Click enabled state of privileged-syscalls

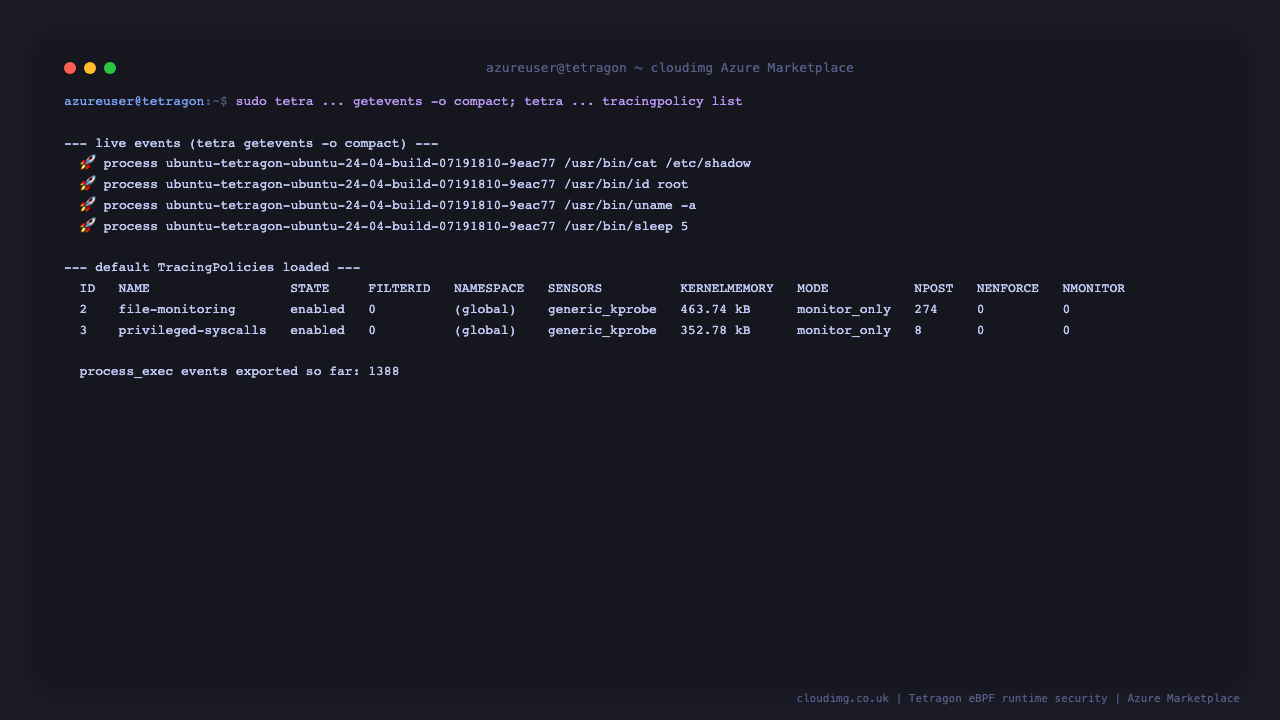click(x=318, y=330)
